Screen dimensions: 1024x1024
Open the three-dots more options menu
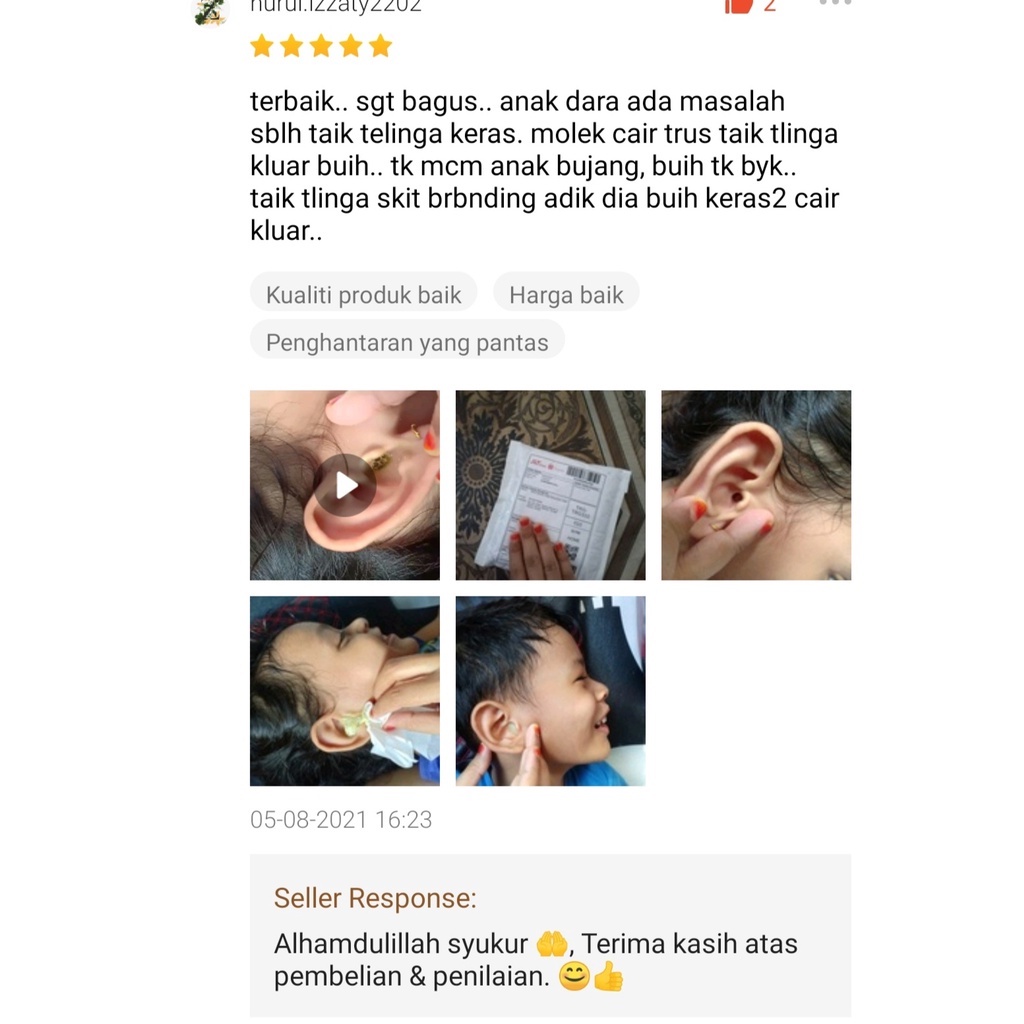click(835, 3)
